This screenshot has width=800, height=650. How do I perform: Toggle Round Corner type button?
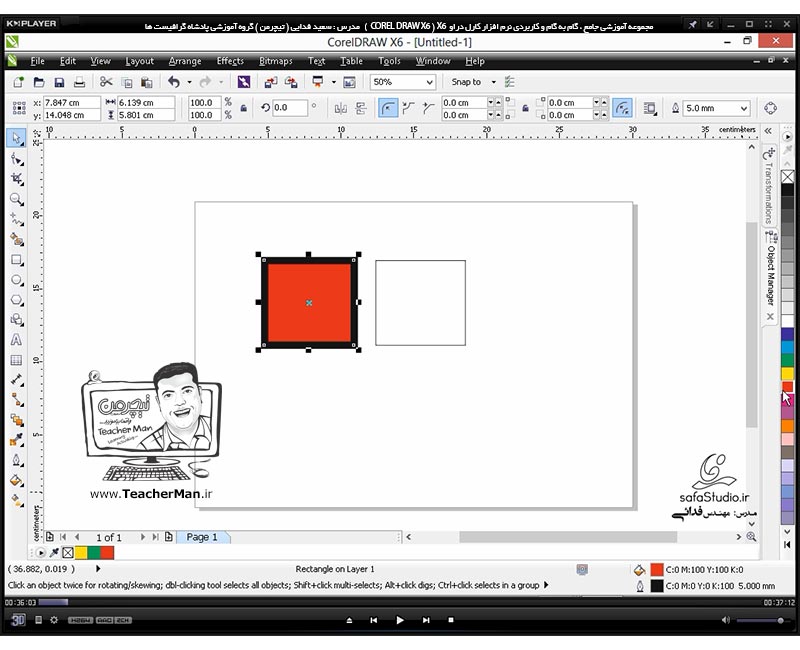click(x=388, y=108)
